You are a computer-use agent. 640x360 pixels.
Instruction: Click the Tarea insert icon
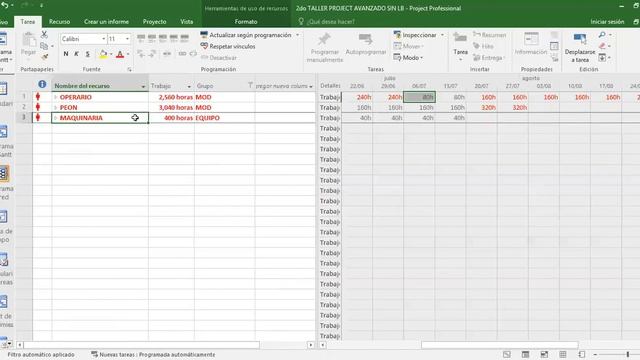pyautogui.click(x=460, y=38)
